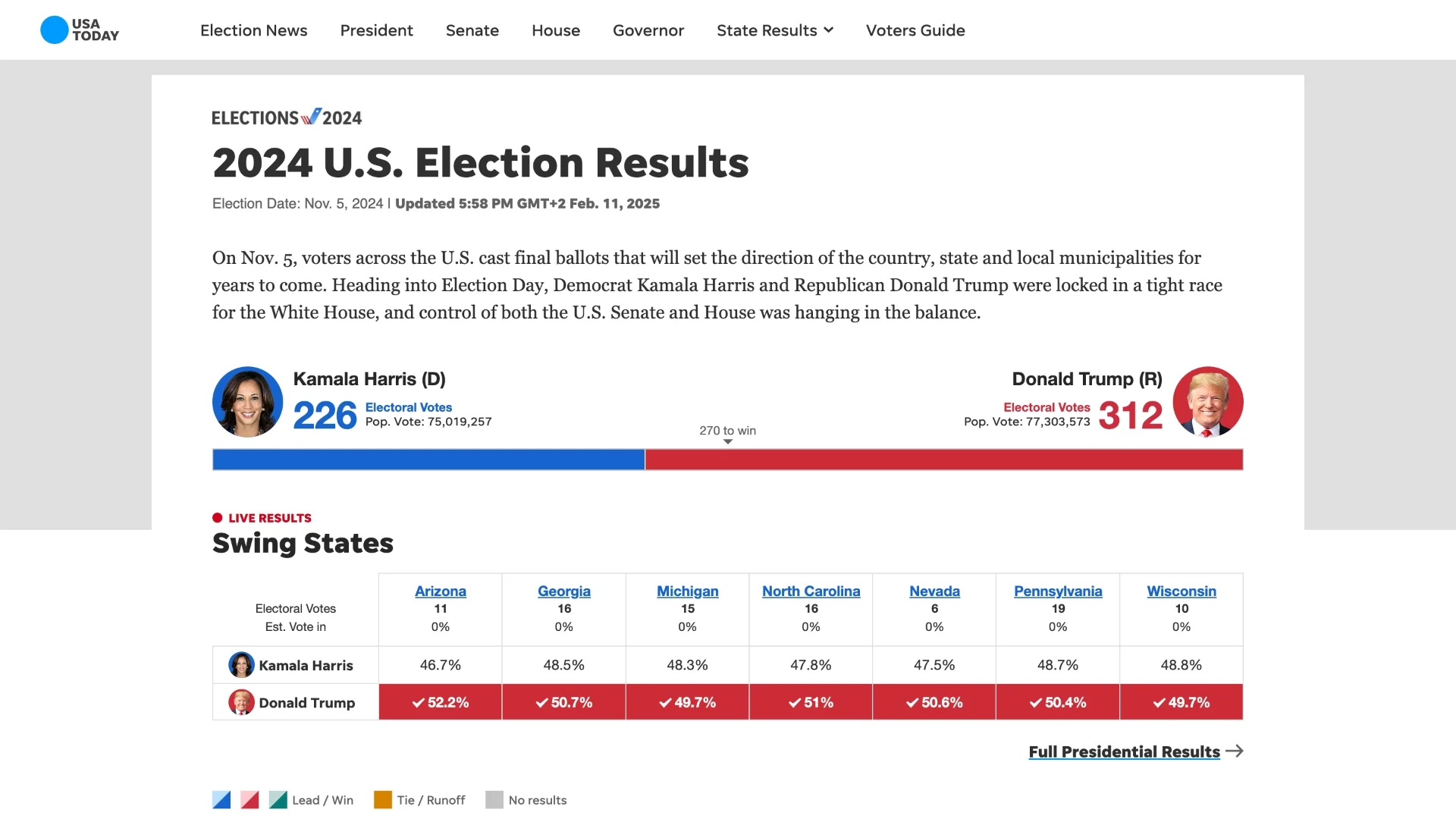Click the checkmark in Trump's Wisconsin cell
The image size is (1456, 819).
pyautogui.click(x=1159, y=702)
